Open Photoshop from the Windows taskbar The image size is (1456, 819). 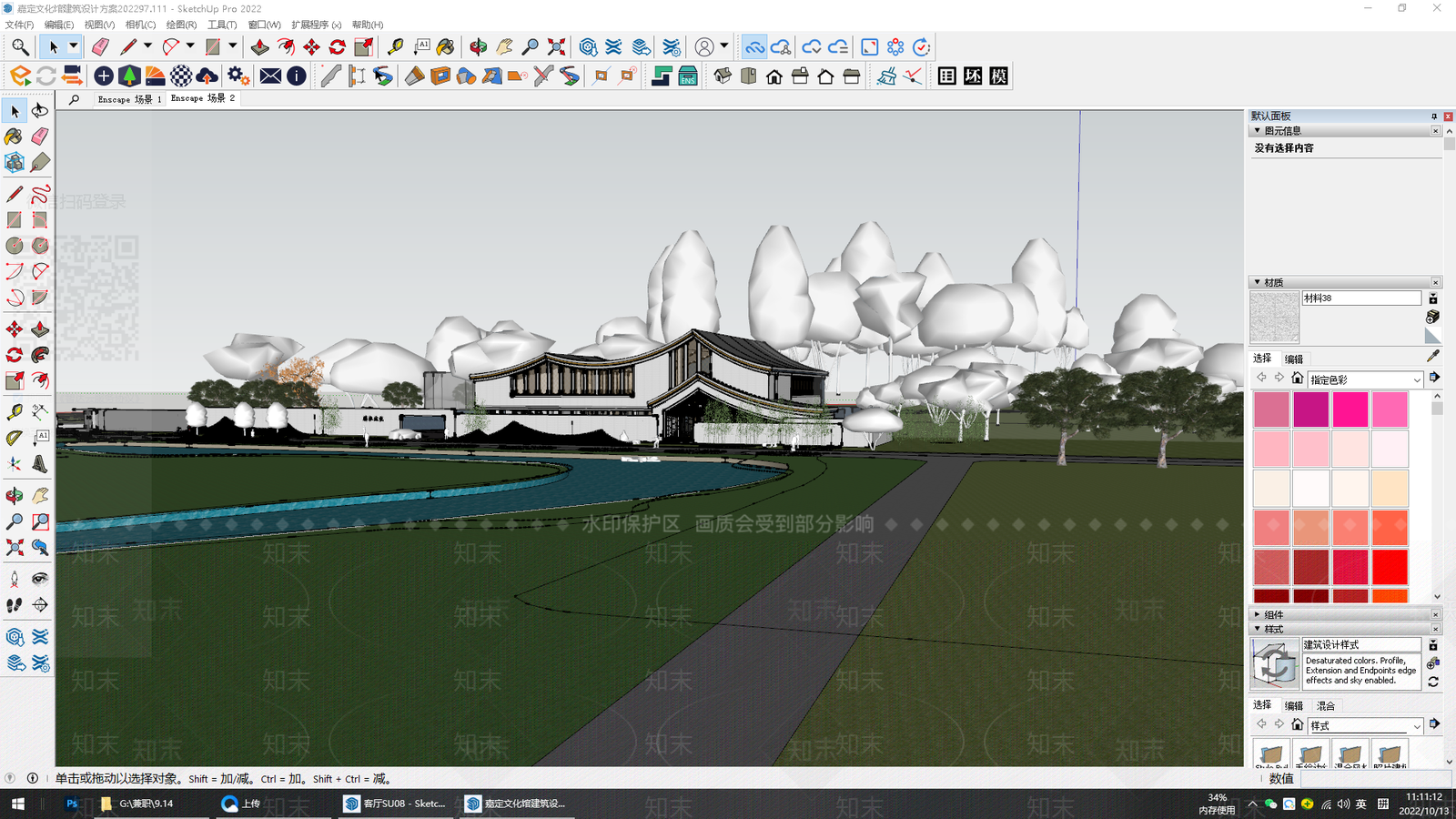click(x=72, y=804)
